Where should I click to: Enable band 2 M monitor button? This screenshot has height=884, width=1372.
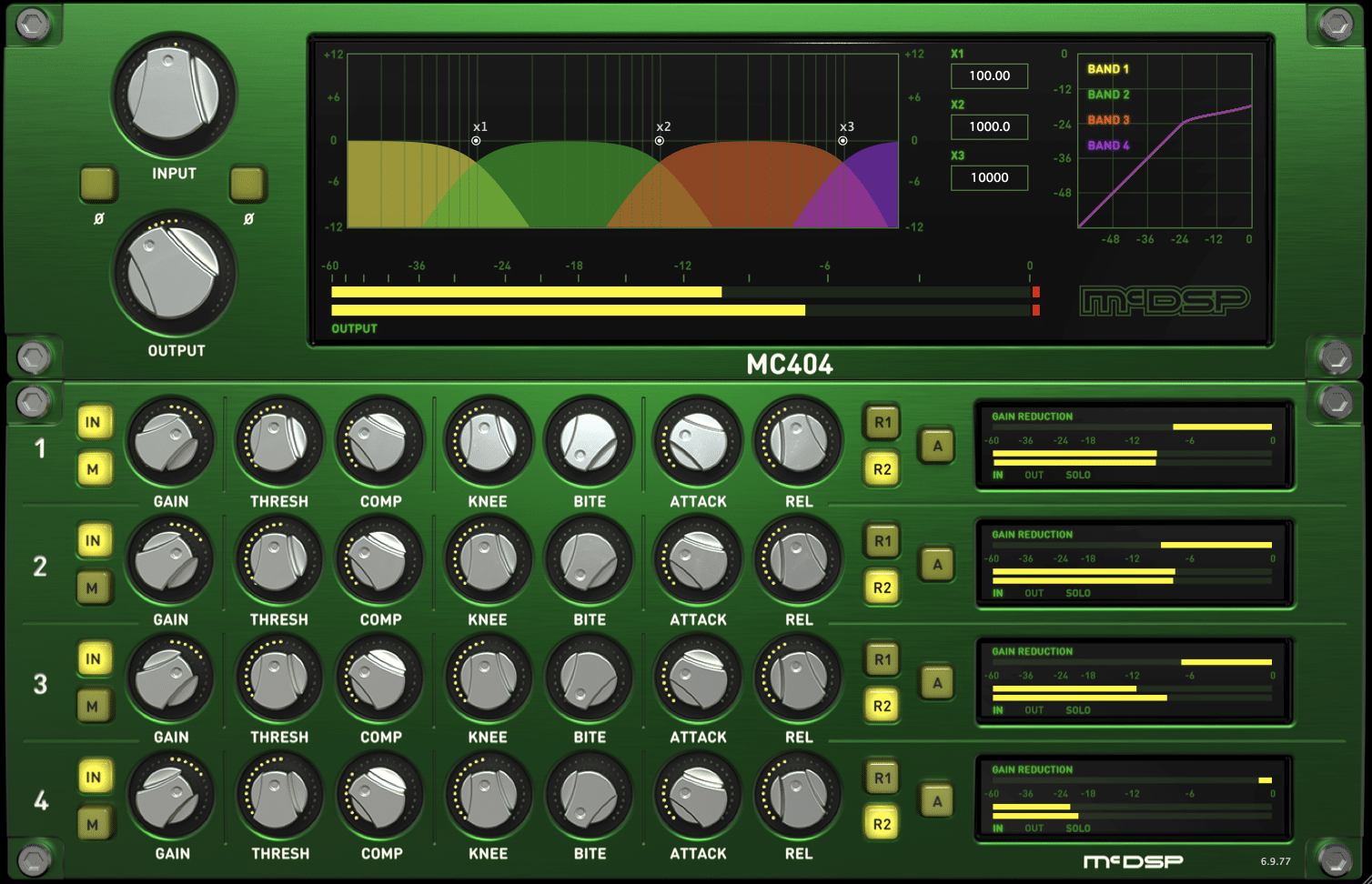click(93, 588)
